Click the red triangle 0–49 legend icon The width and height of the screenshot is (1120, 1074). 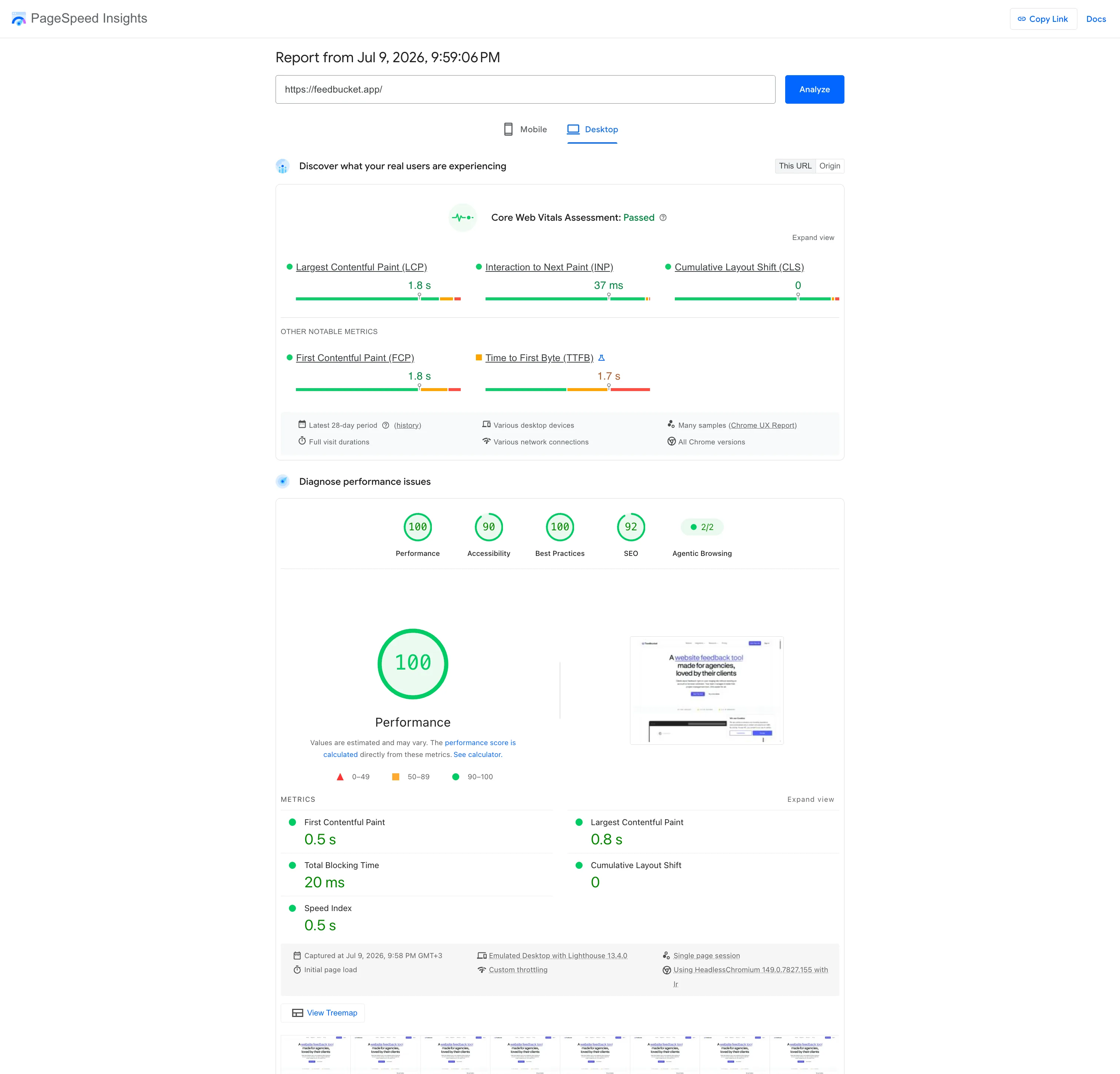(x=340, y=777)
